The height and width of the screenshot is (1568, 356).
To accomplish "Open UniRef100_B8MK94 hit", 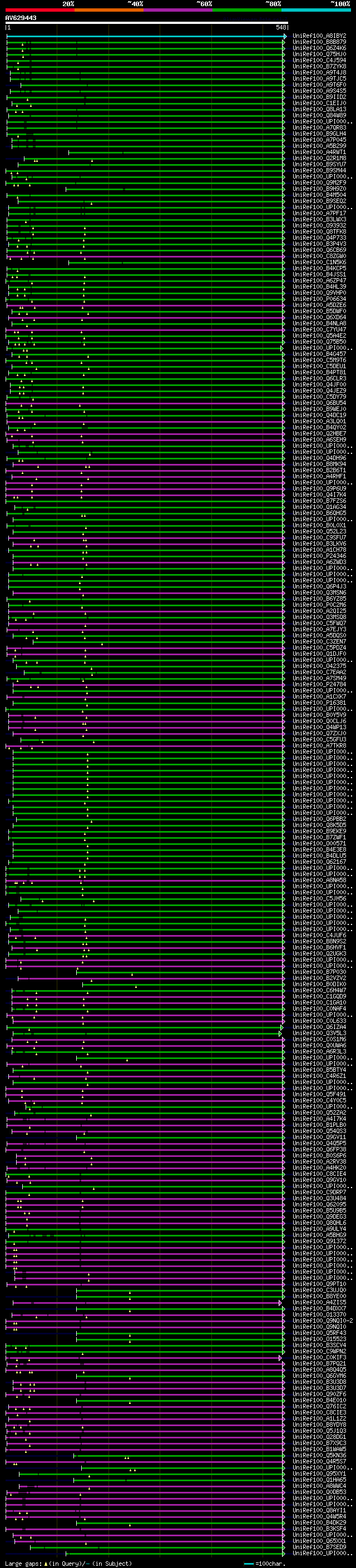I will (319, 464).
